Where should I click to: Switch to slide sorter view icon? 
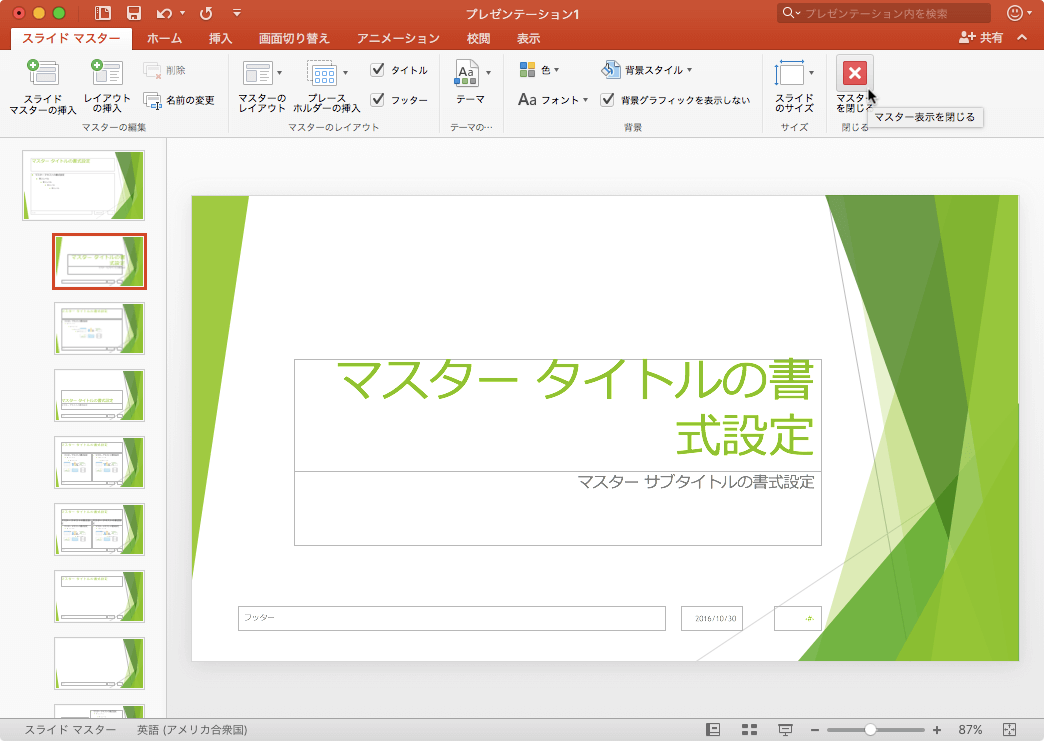click(x=749, y=730)
